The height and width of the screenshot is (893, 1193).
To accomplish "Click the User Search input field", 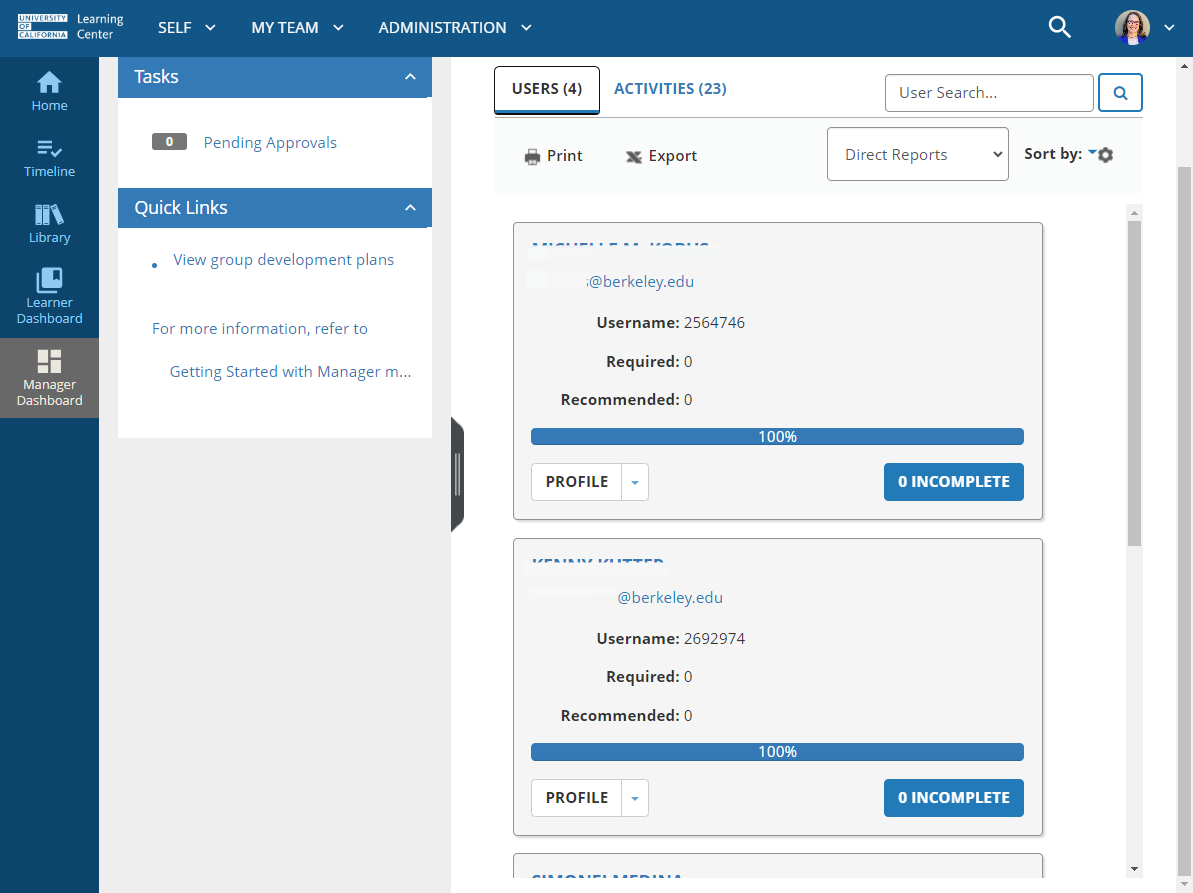I will click(x=989, y=93).
